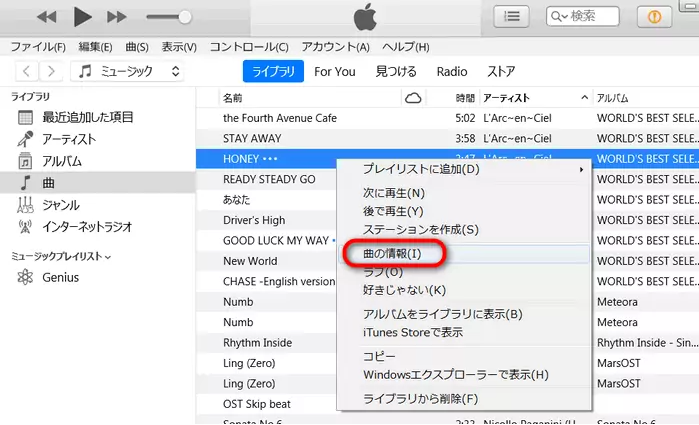The width and height of the screenshot is (699, 425).
Task: Select Internet Radio in the sidebar
Action: [x=87, y=226]
